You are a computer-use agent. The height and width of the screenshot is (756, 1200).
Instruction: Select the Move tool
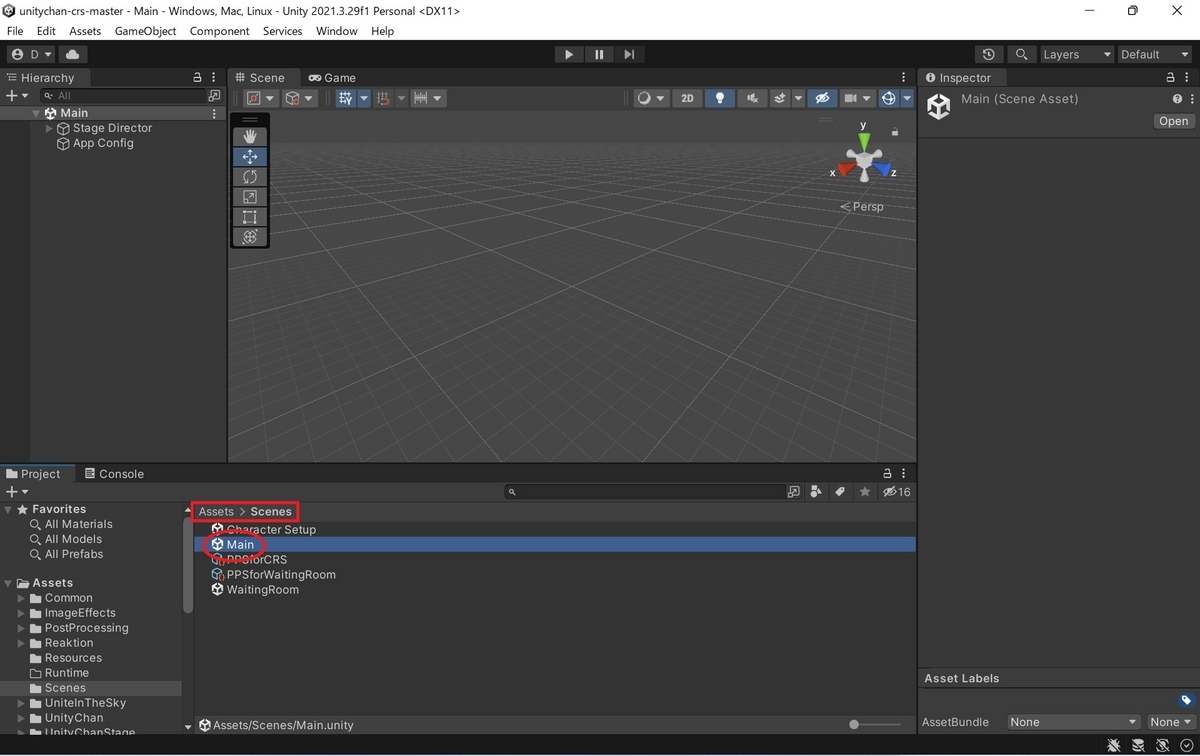(250, 156)
